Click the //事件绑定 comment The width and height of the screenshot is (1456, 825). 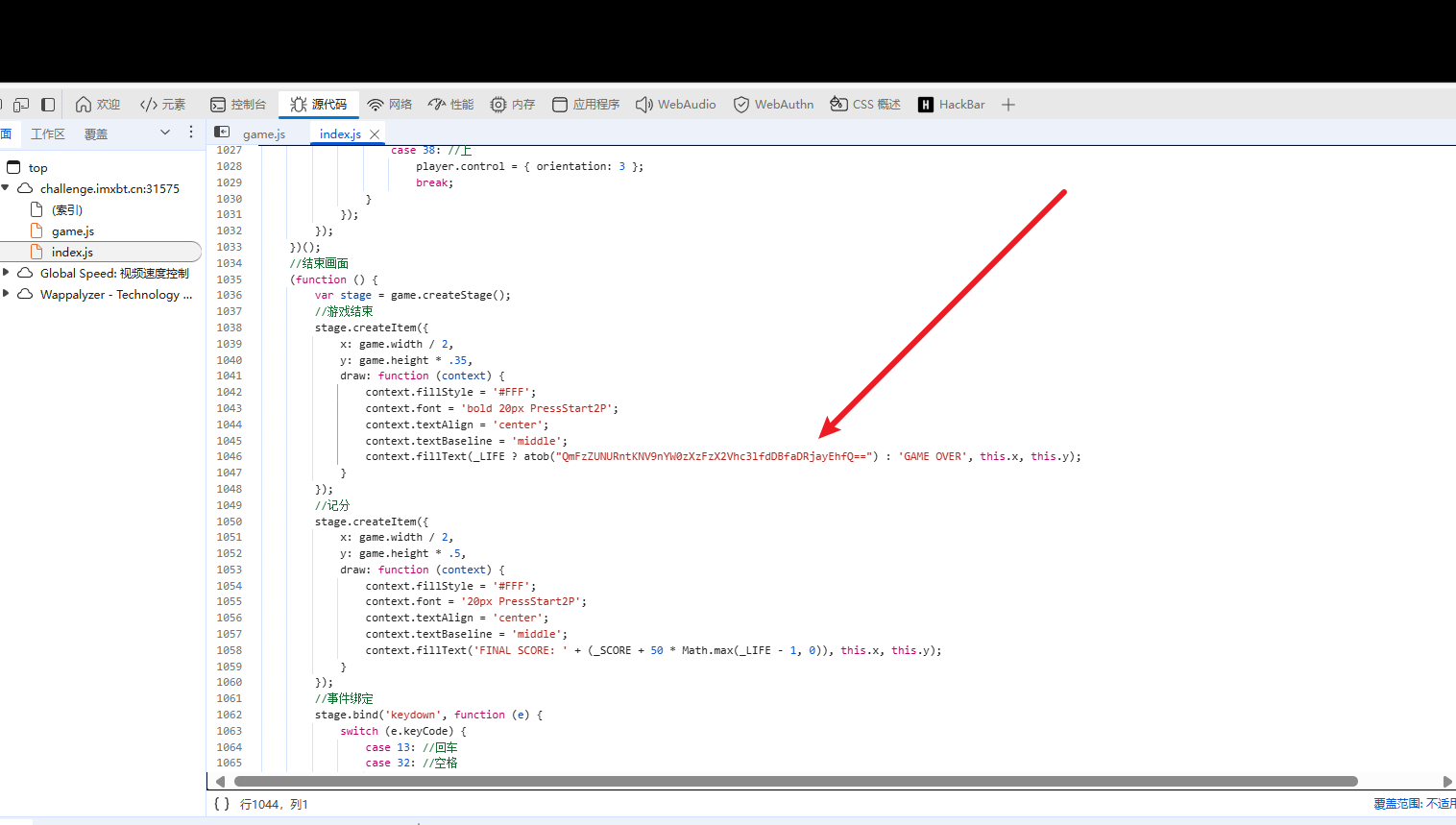click(x=344, y=699)
